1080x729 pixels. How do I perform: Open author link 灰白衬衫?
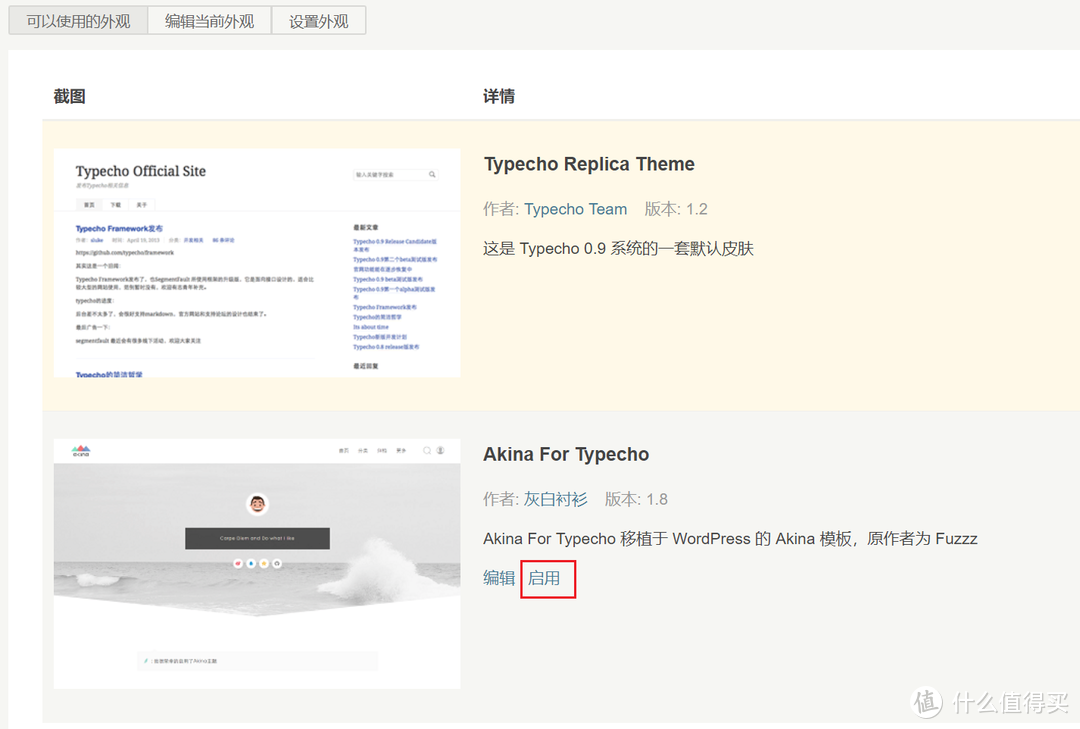coord(555,499)
